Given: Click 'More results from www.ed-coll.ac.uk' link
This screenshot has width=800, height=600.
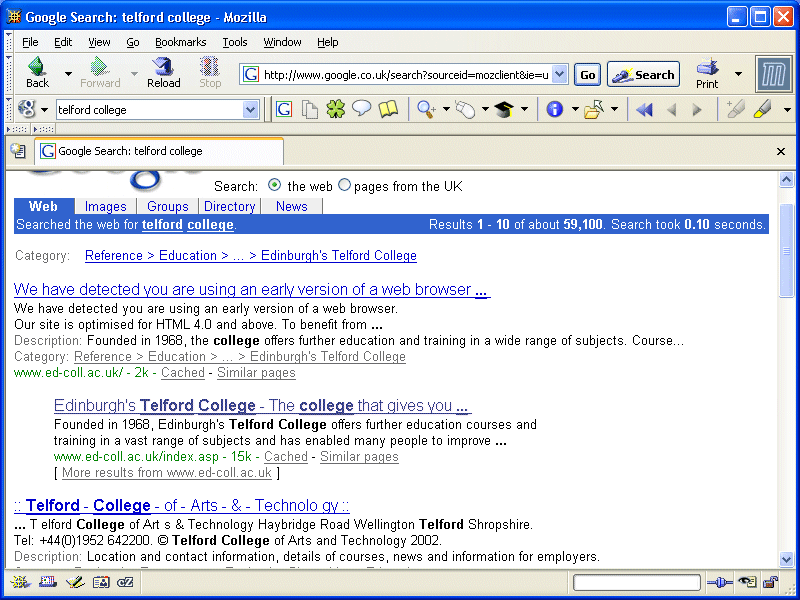Looking at the screenshot, I should click(167, 472).
